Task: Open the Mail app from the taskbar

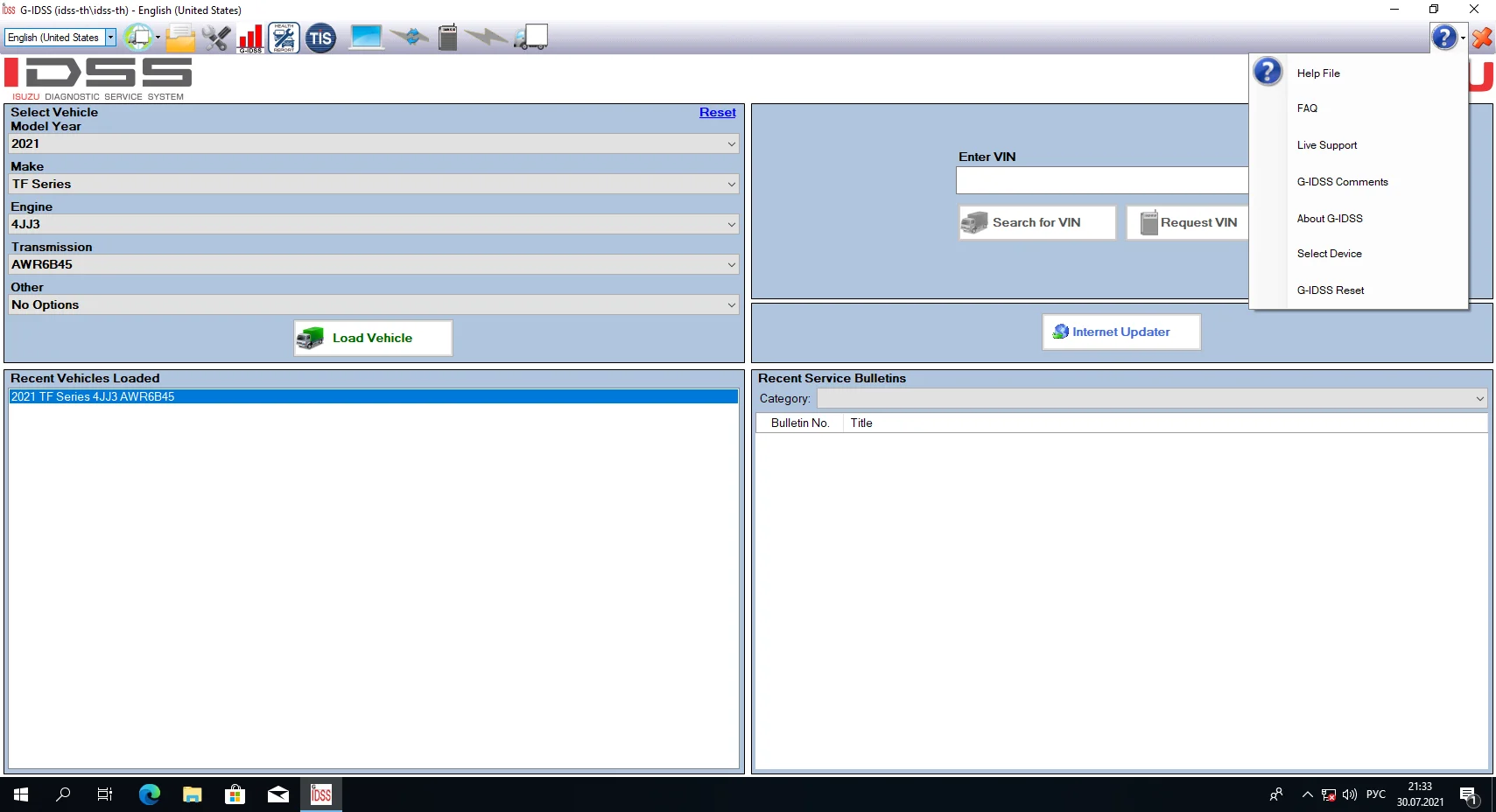Action: (x=278, y=794)
